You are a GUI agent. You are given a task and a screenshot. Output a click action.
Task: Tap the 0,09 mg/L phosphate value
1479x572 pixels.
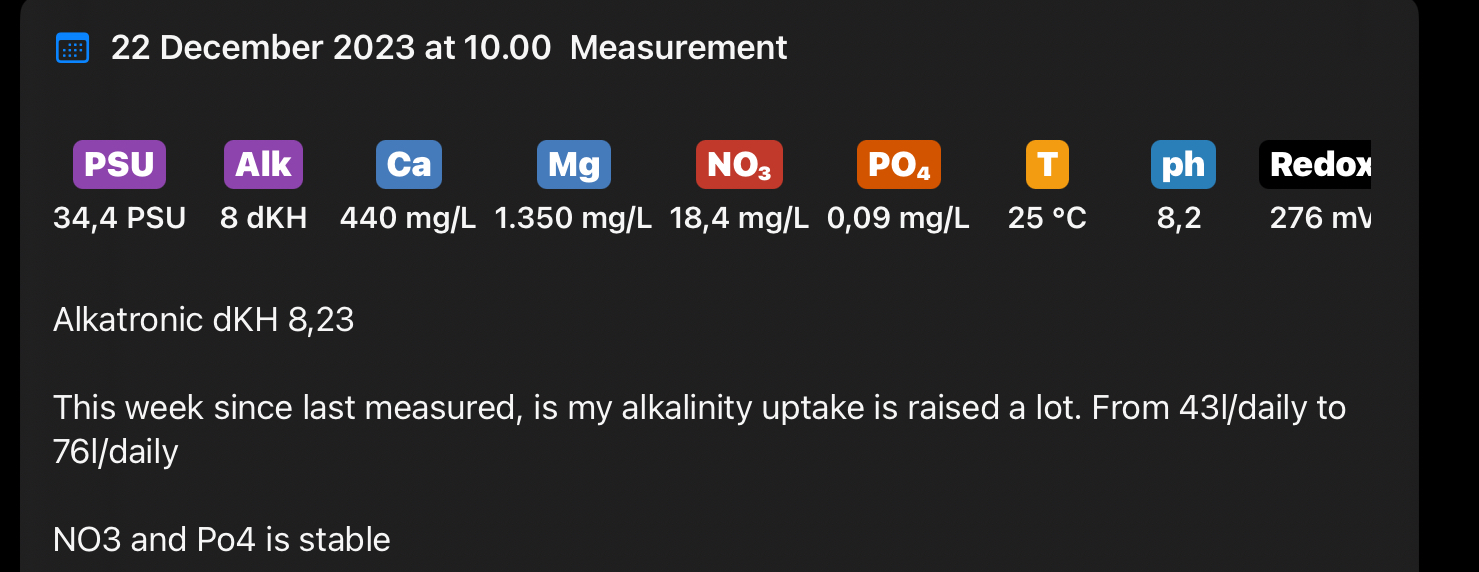coord(898,218)
